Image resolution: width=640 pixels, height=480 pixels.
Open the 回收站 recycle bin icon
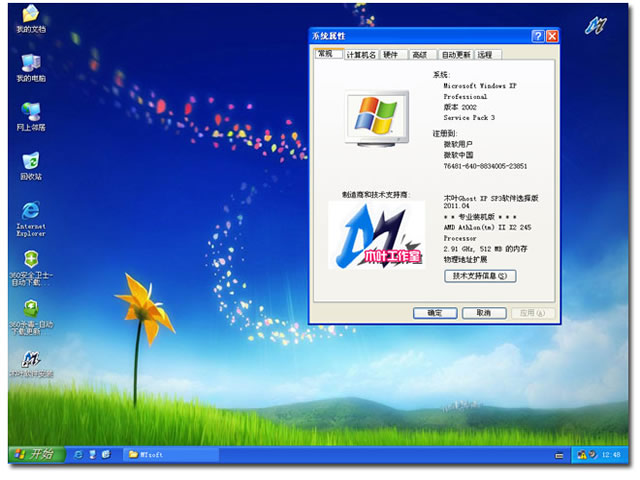pyautogui.click(x=31, y=166)
